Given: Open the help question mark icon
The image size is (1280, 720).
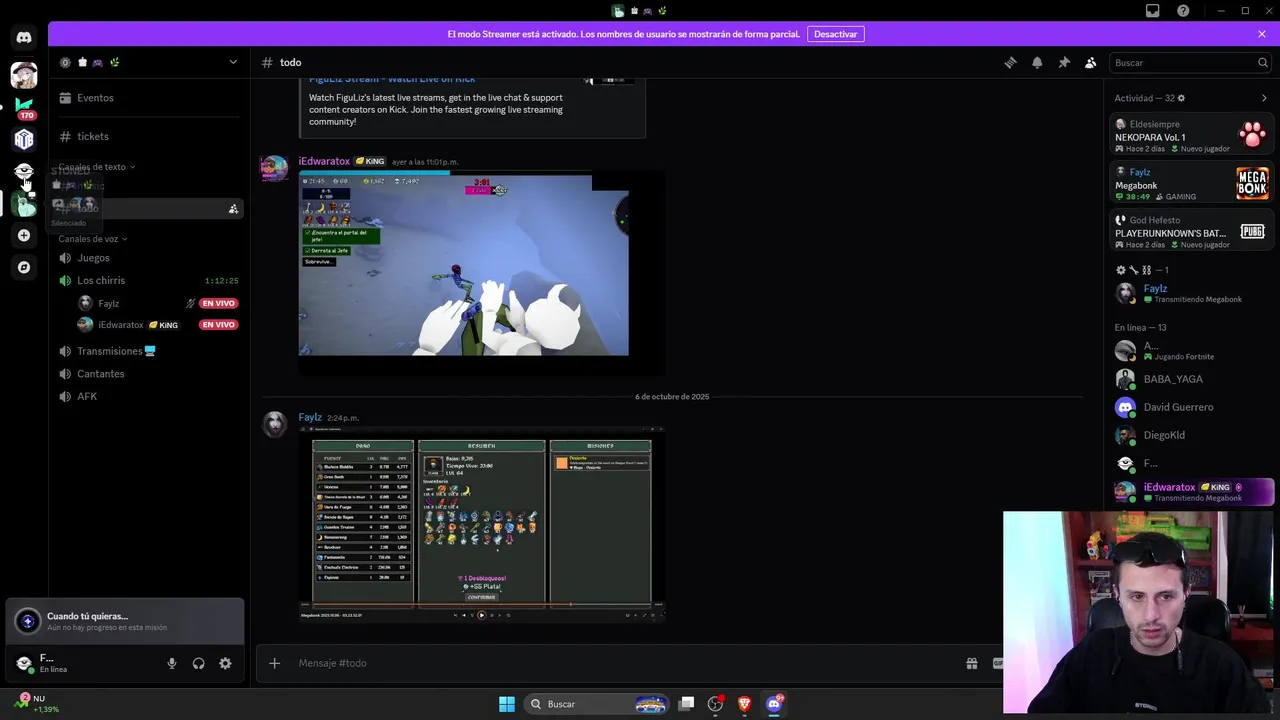Looking at the screenshot, I should coord(1184,11).
